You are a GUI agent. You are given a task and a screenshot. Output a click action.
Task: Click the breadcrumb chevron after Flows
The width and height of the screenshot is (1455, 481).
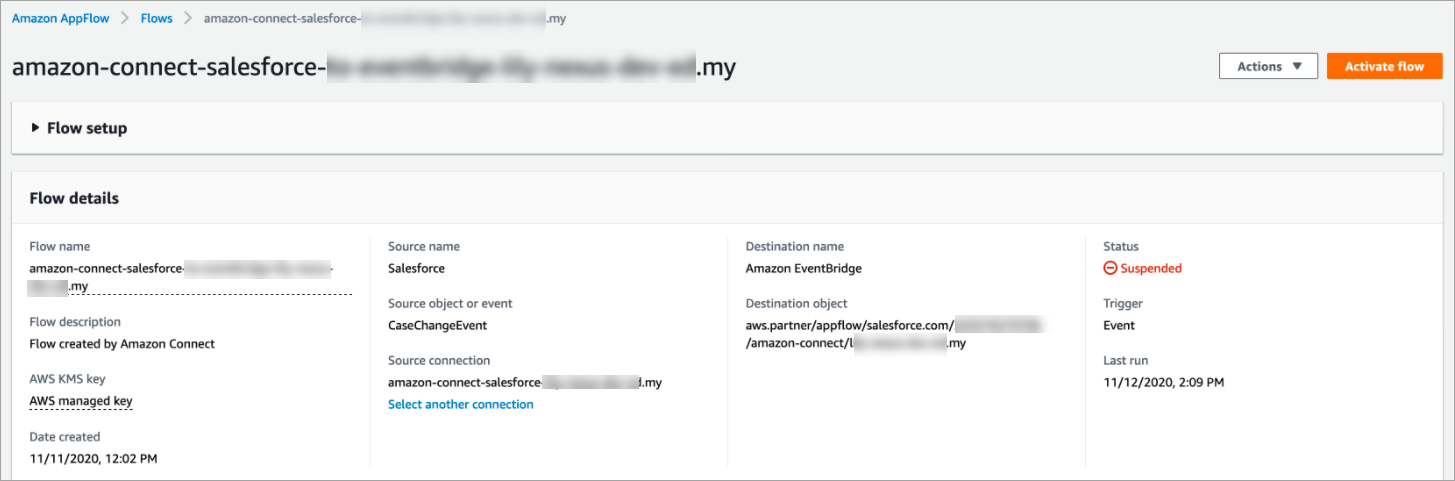point(187,18)
